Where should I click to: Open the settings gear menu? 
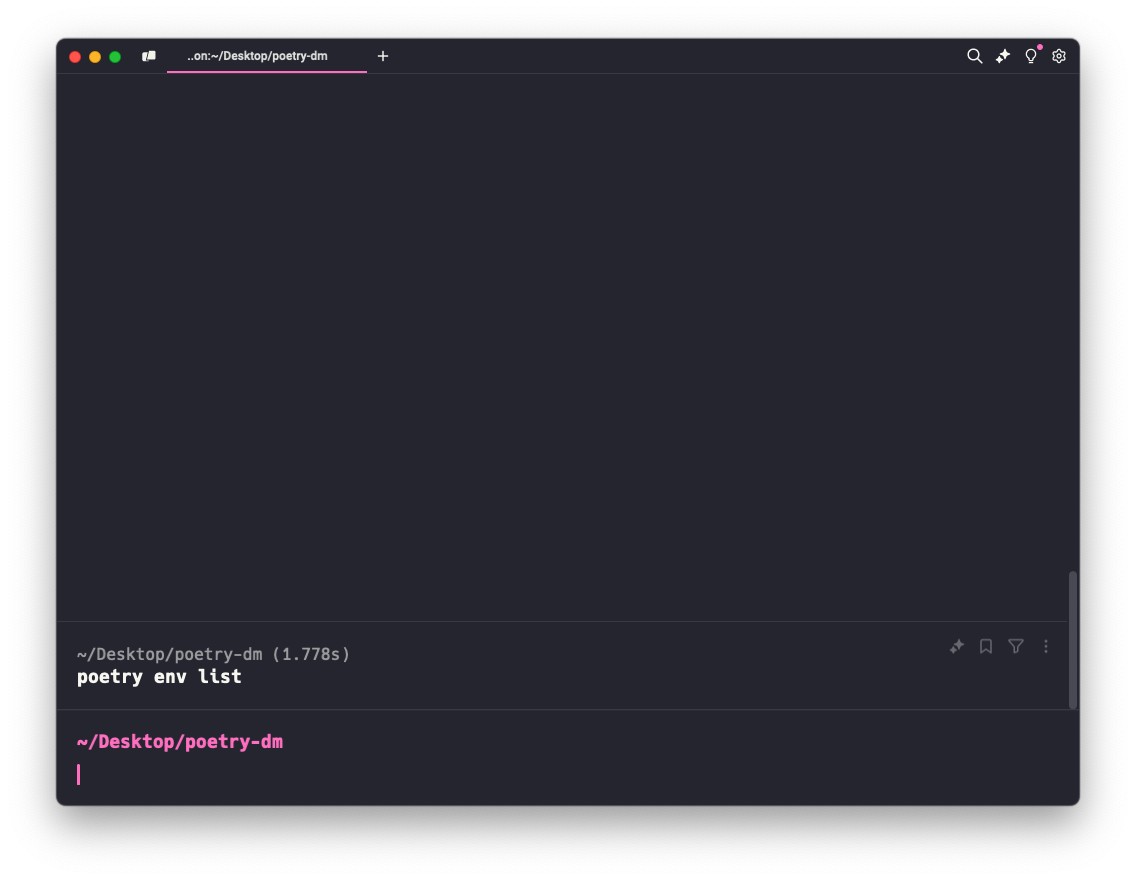(x=1058, y=56)
